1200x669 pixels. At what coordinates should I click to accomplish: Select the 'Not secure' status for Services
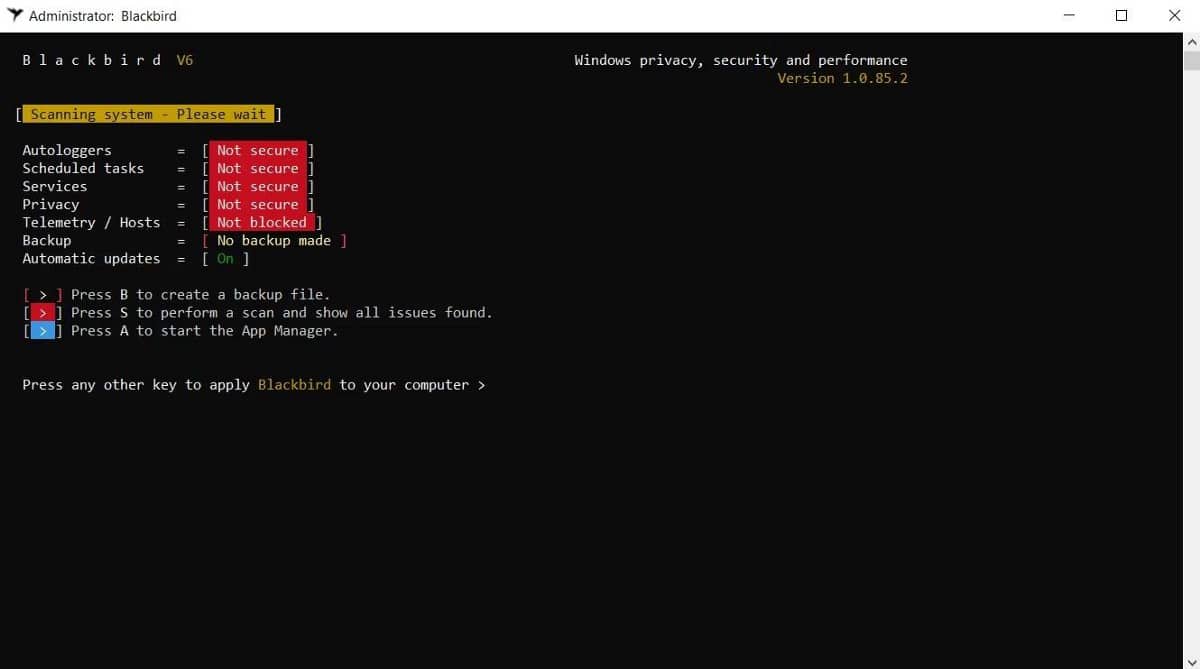pyautogui.click(x=257, y=186)
